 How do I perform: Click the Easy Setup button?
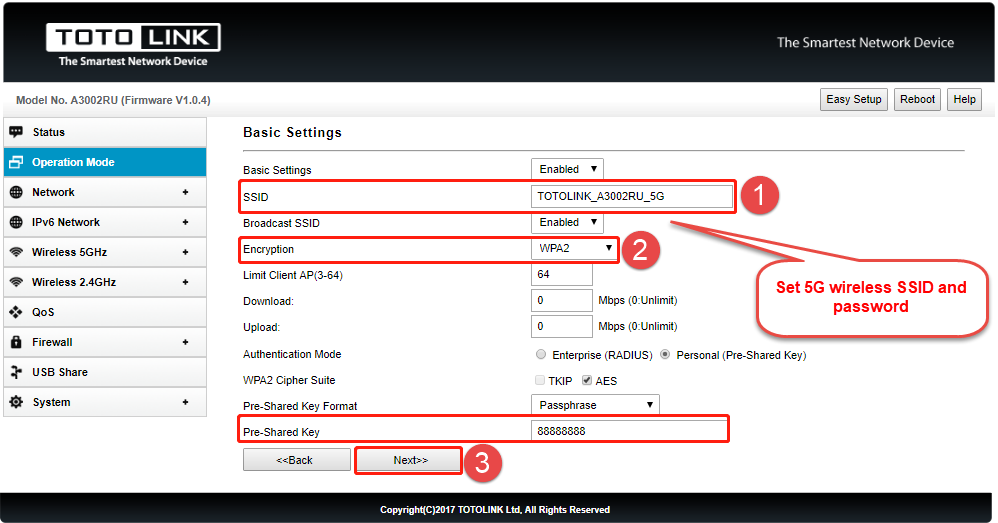[854, 99]
